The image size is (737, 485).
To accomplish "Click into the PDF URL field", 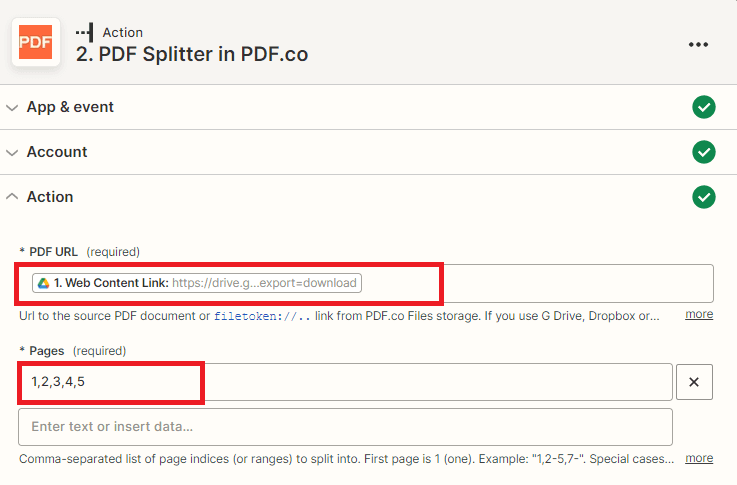I will (366, 283).
